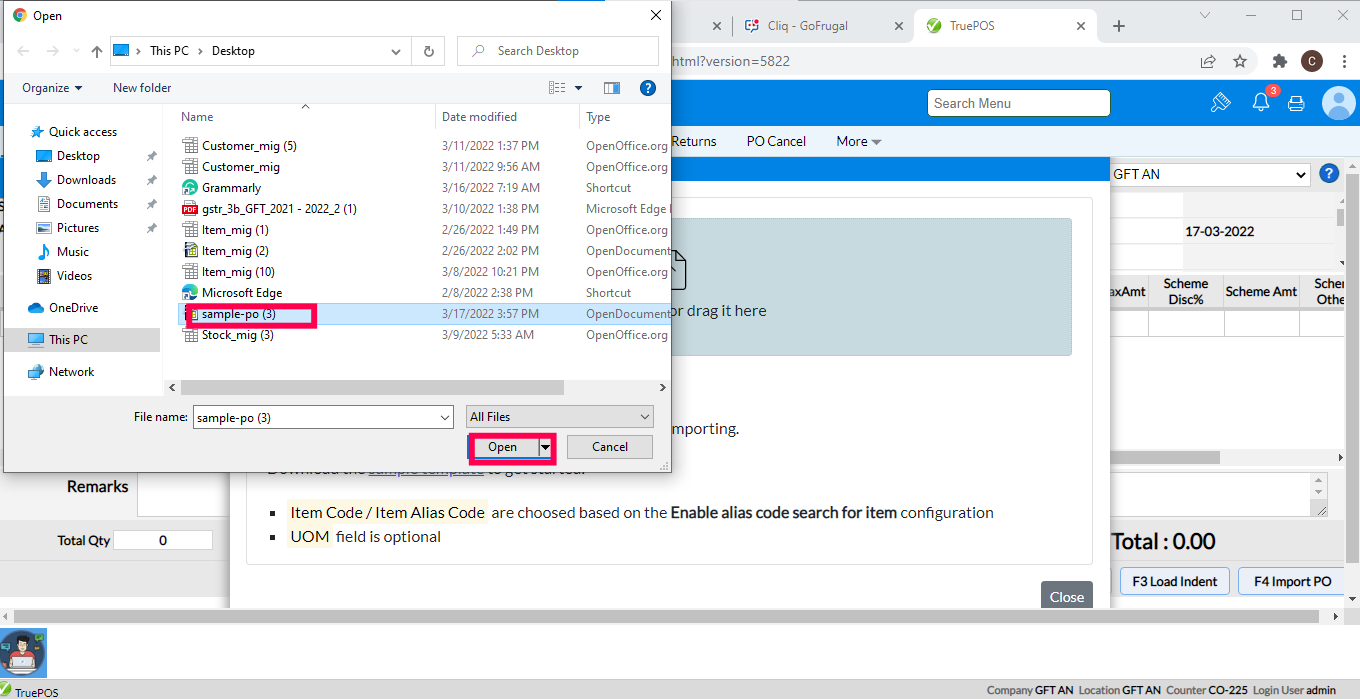Expand the File name dropdown arrow
This screenshot has width=1360, height=699.
tap(445, 417)
